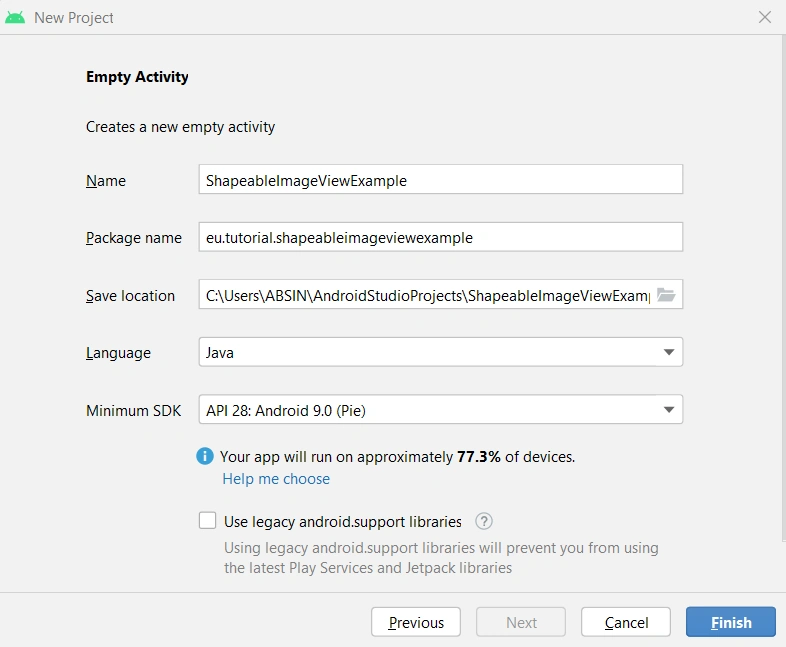This screenshot has width=786, height=647.
Task: Click the Empty Activity heading
Action: coord(137,77)
